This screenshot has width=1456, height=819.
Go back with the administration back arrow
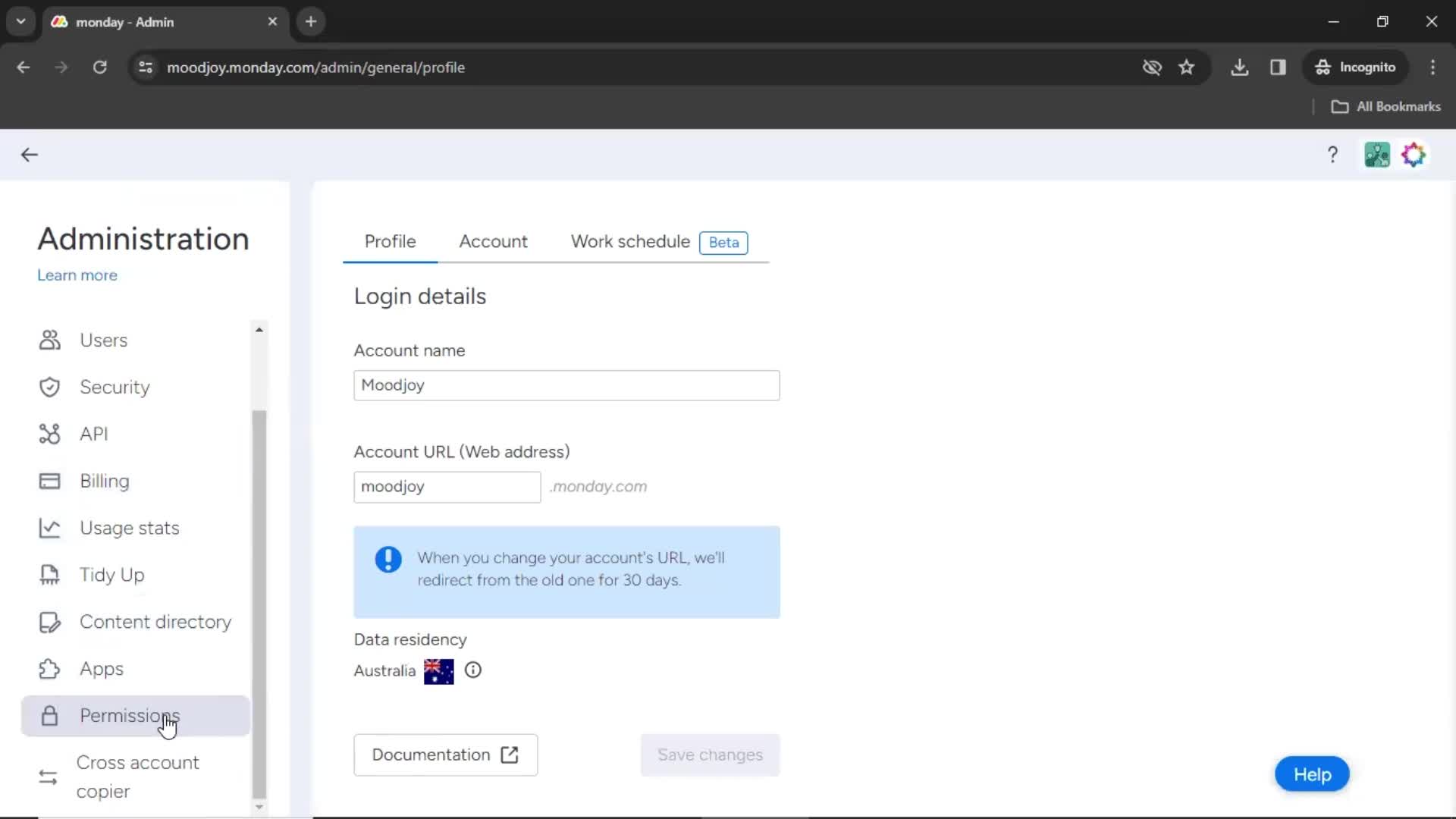pyautogui.click(x=29, y=155)
